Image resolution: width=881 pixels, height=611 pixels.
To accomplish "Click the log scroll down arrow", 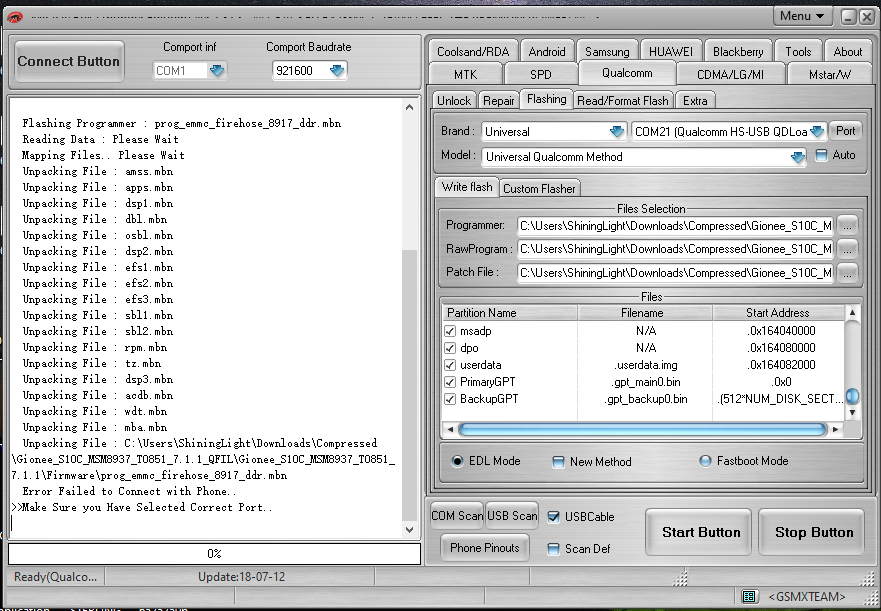I will pos(409,529).
